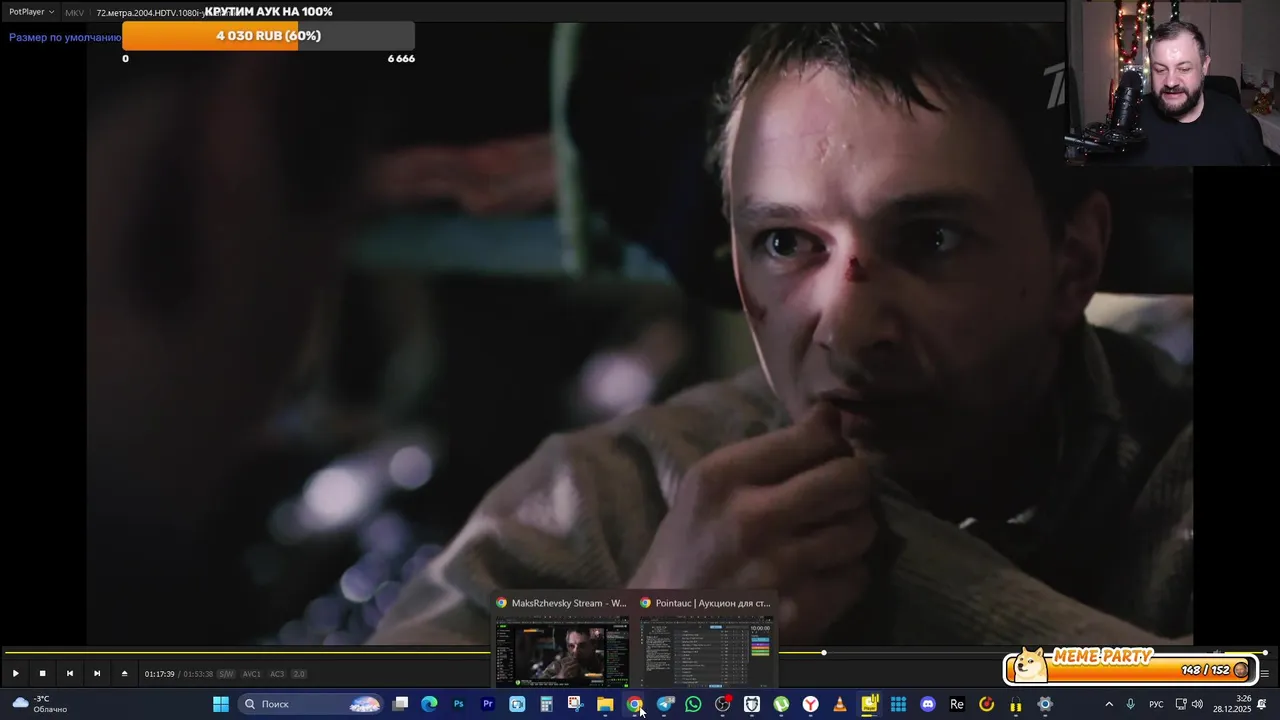Click the AVC1 video codec label

click(252, 674)
